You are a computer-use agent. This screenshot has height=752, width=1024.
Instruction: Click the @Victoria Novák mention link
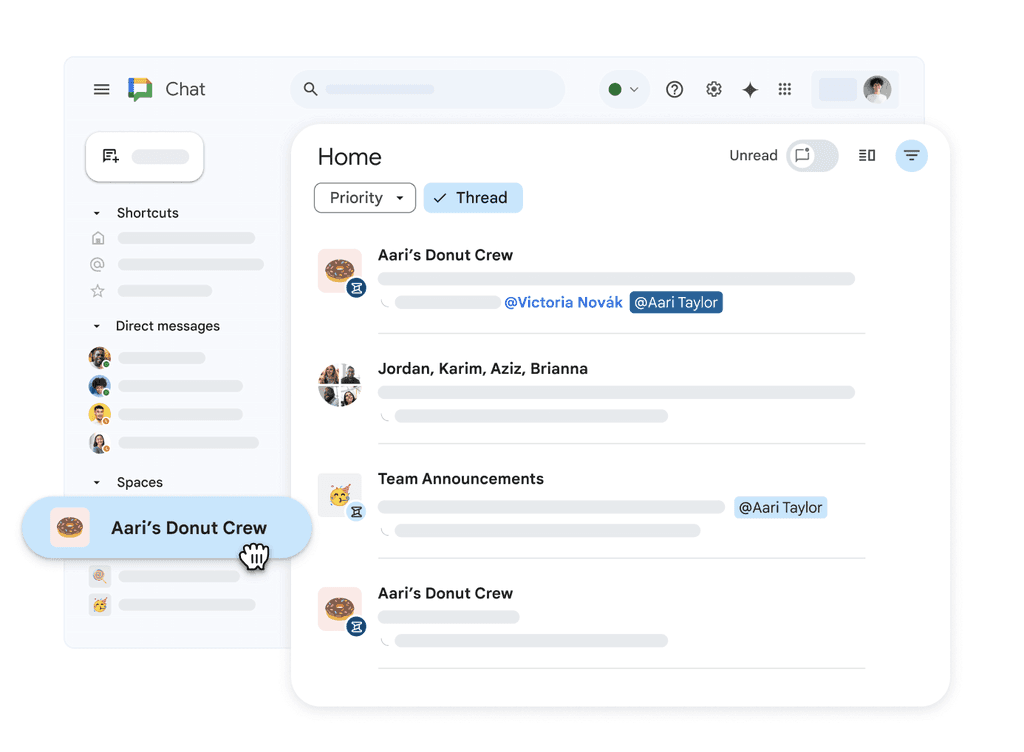564,302
